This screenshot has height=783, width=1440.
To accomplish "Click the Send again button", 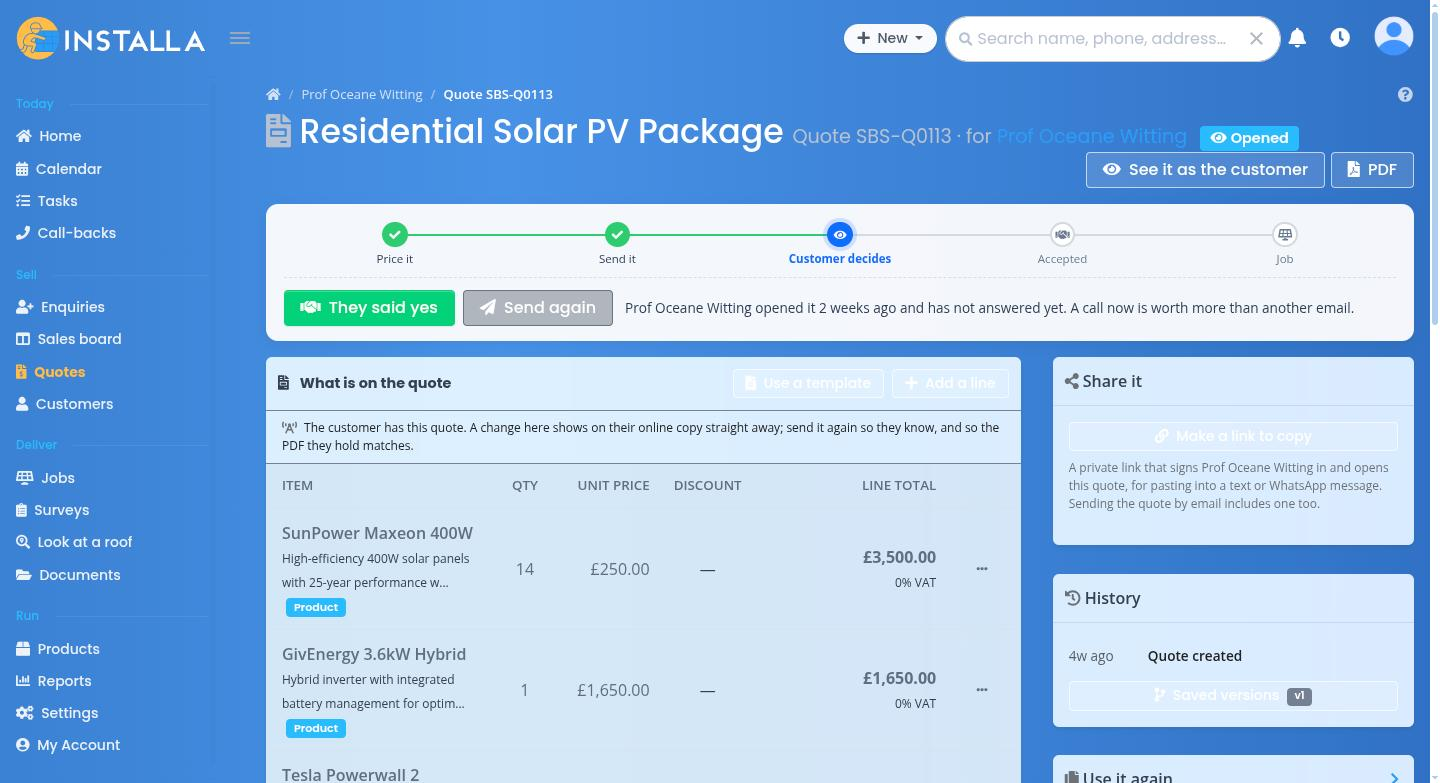I will click(x=538, y=308).
